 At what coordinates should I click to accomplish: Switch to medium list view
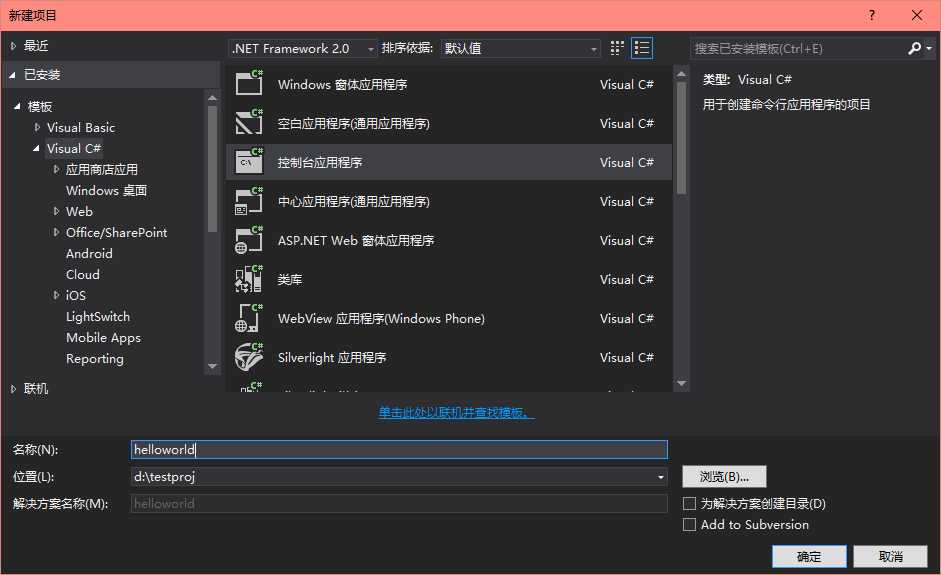pyautogui.click(x=642, y=48)
